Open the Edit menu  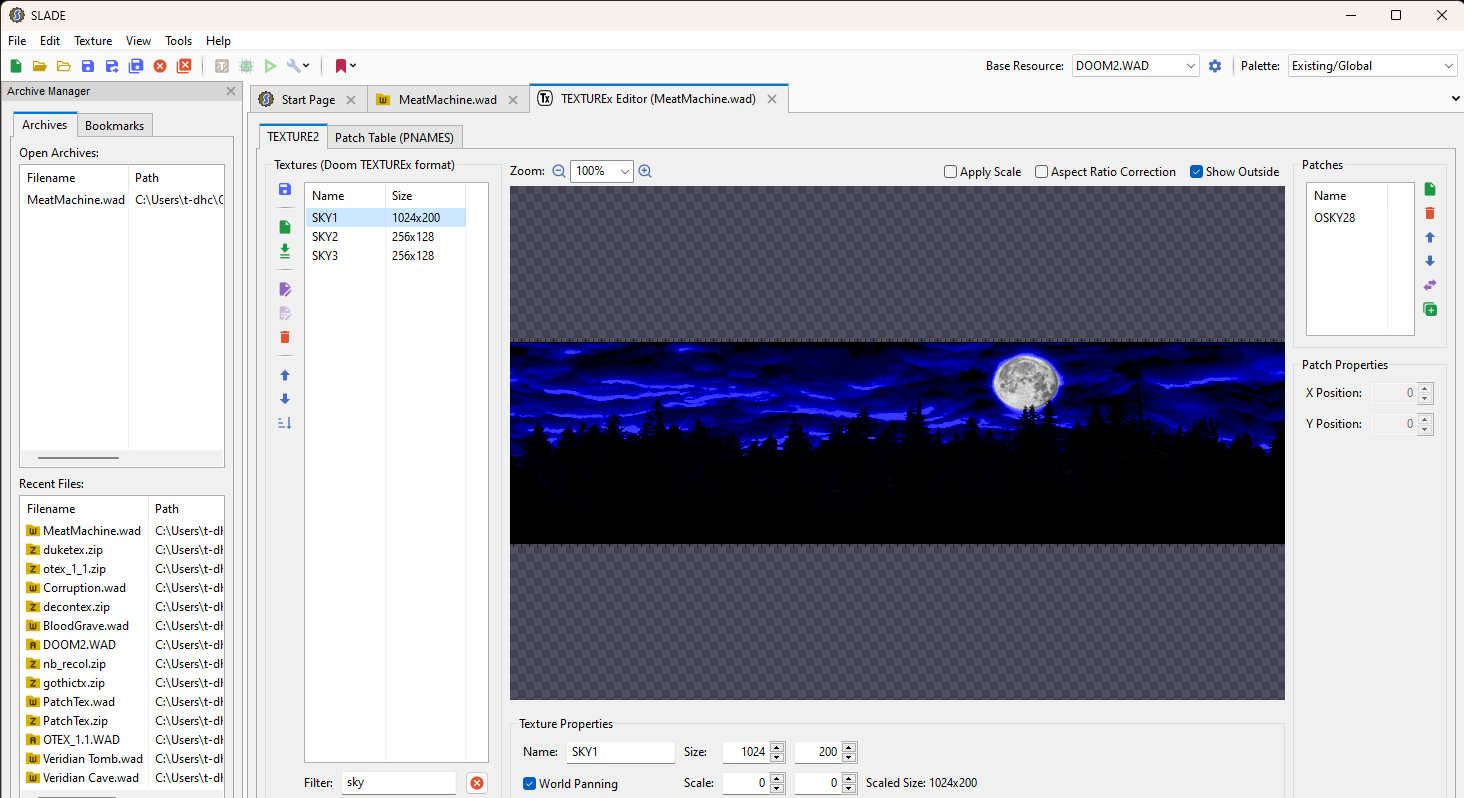(50, 41)
